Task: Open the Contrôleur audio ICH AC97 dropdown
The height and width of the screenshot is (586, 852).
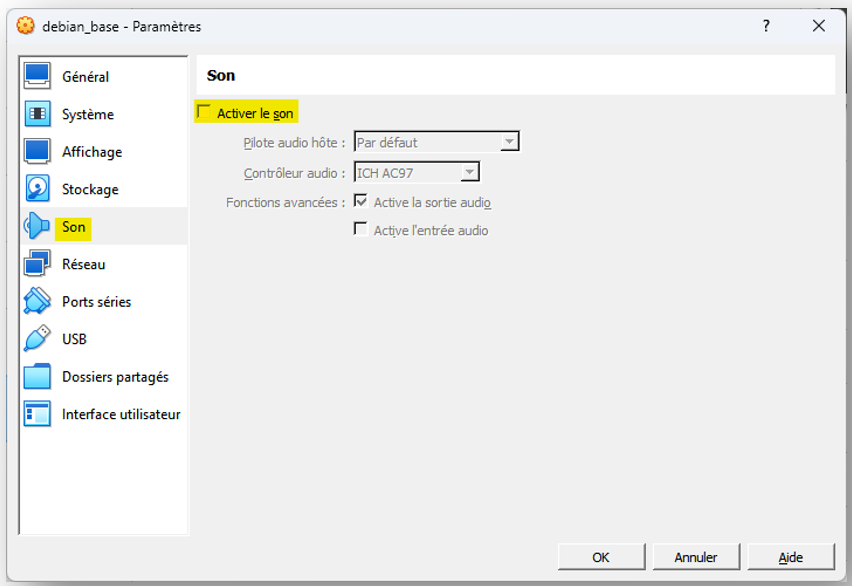Action: coord(417,172)
